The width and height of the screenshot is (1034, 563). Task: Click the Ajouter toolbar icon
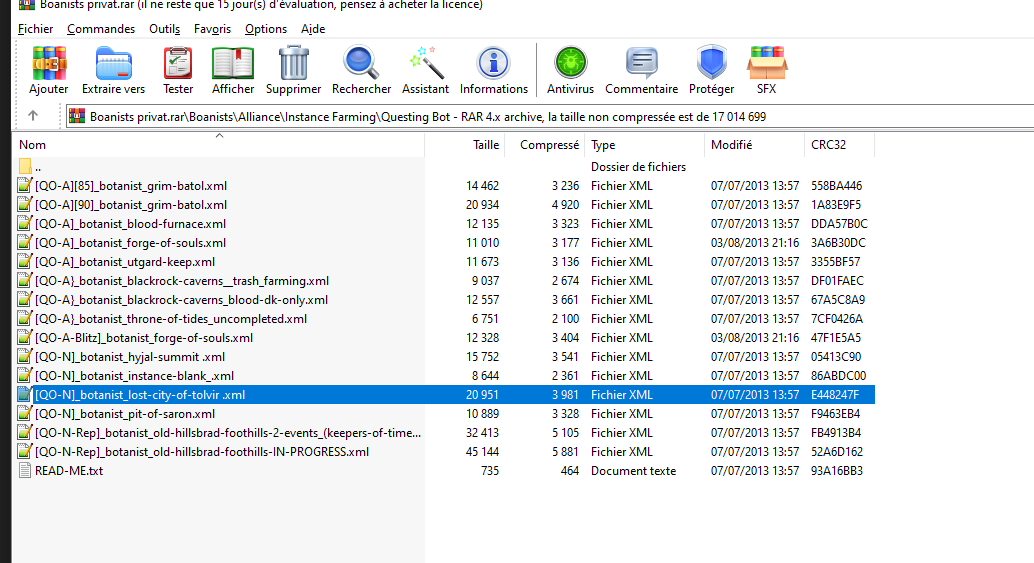coord(49,63)
